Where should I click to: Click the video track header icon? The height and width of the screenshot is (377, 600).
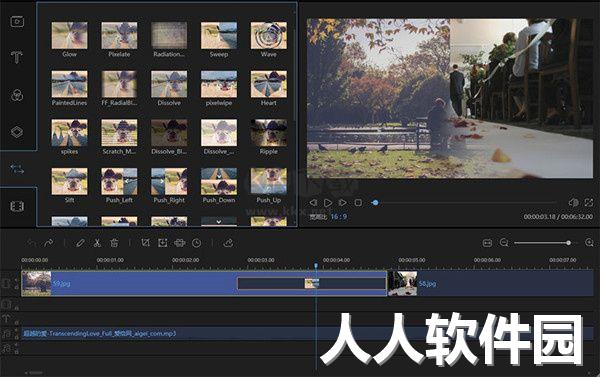tap(7, 283)
